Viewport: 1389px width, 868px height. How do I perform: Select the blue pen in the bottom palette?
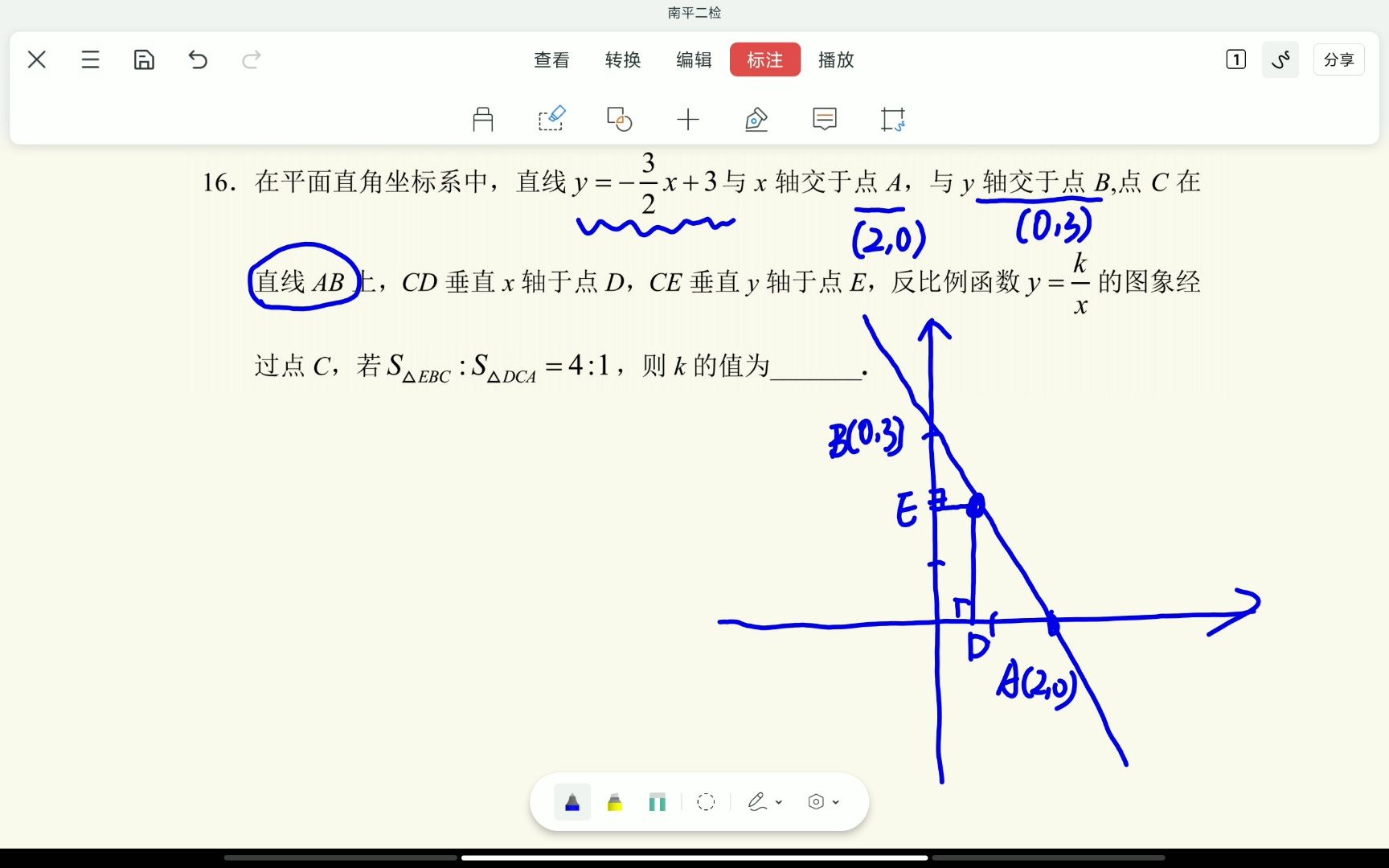pyautogui.click(x=572, y=802)
